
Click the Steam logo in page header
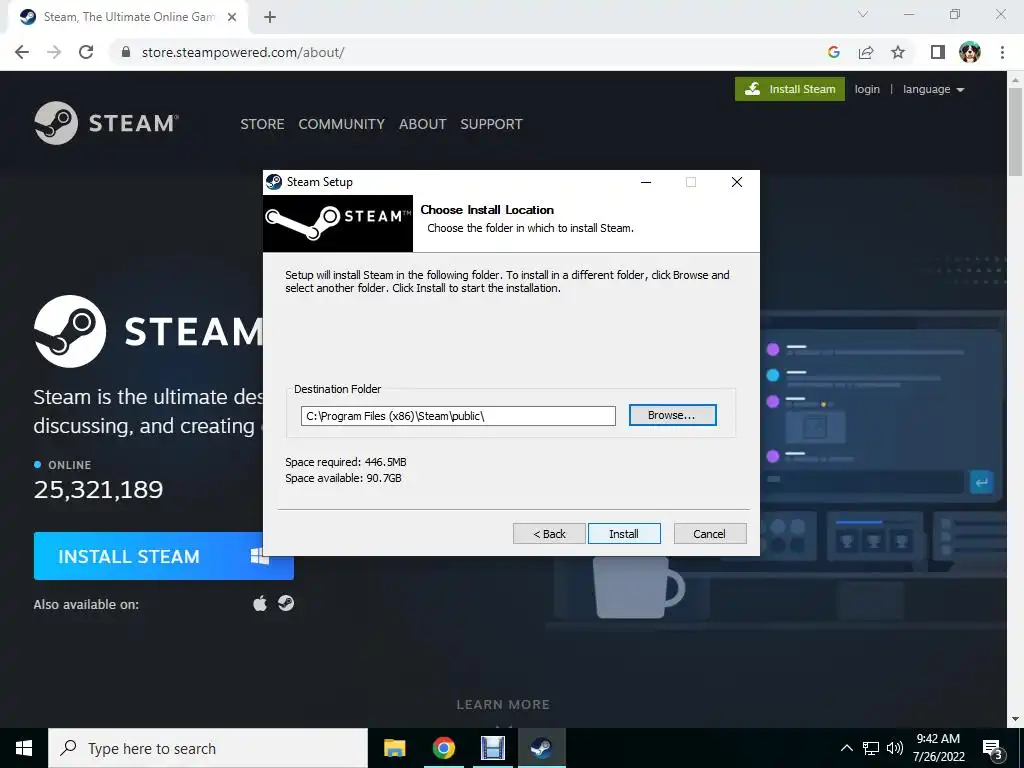pos(106,123)
